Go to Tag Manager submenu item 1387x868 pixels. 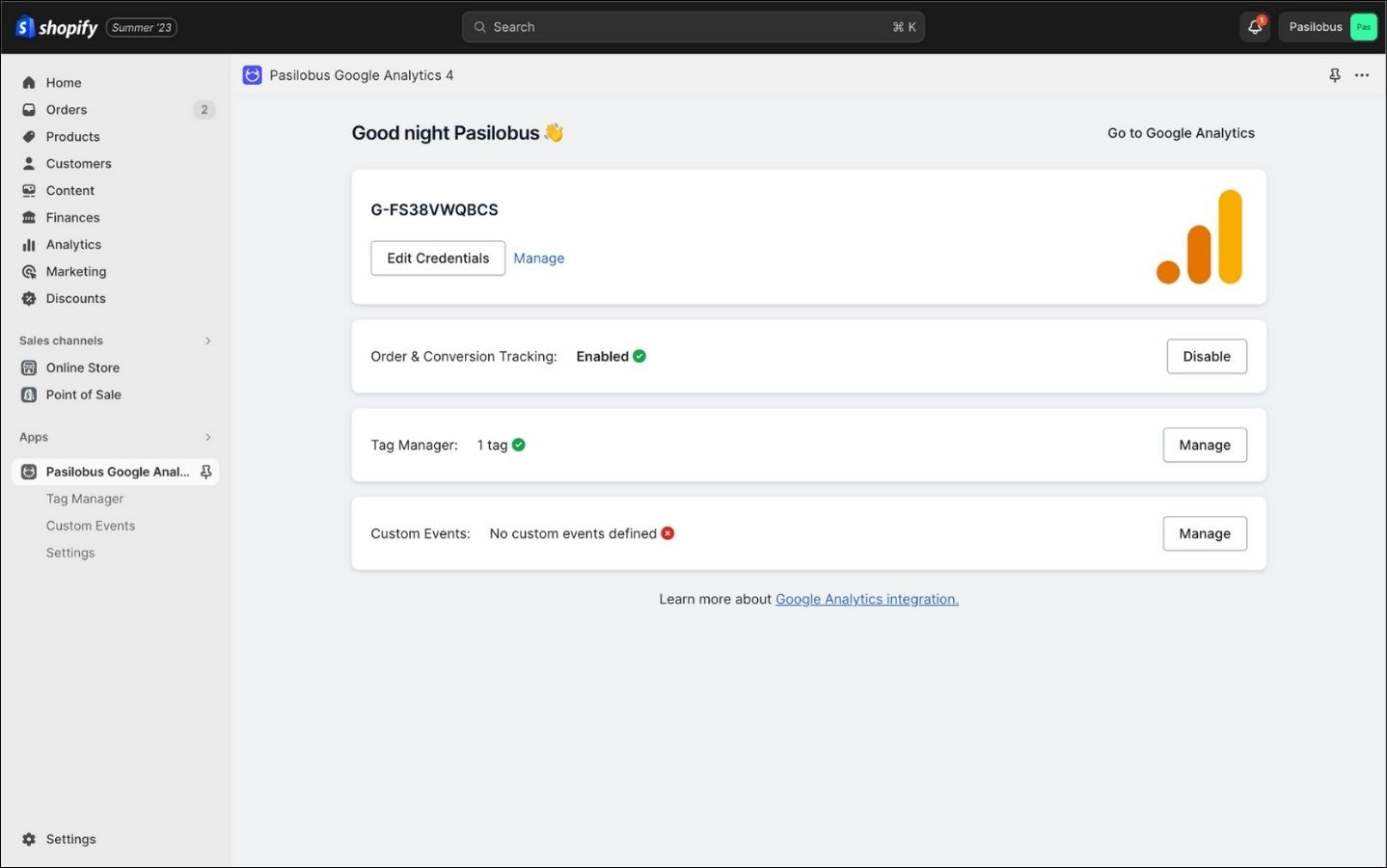pos(85,499)
